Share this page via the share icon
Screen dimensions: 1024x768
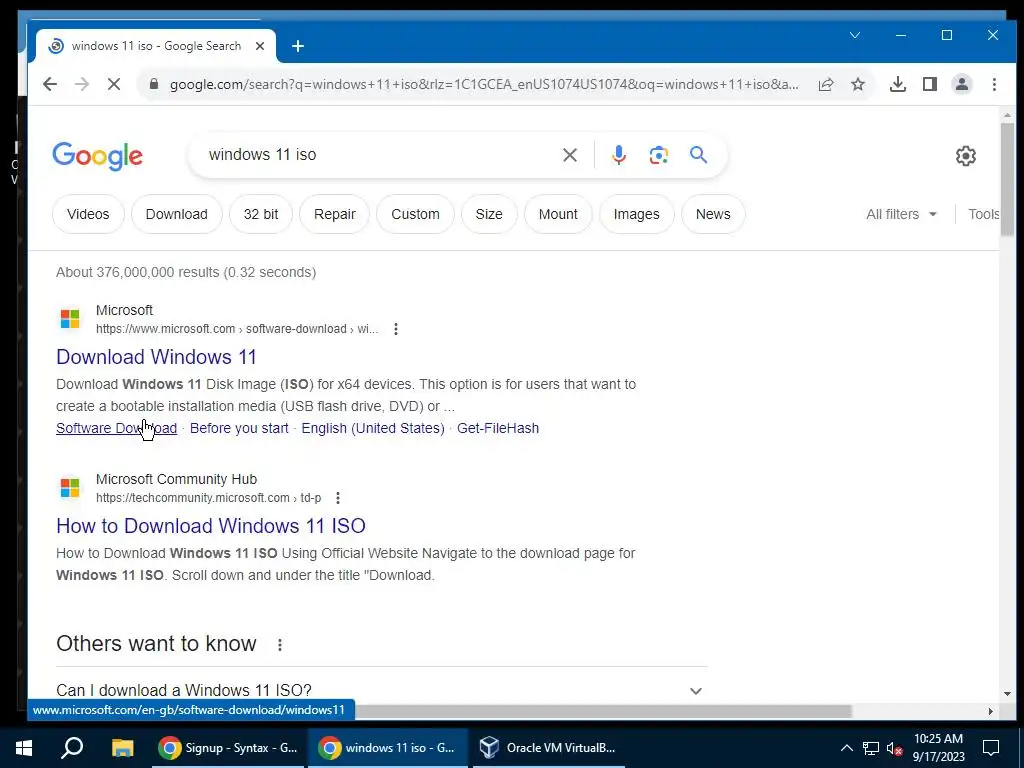tap(826, 84)
